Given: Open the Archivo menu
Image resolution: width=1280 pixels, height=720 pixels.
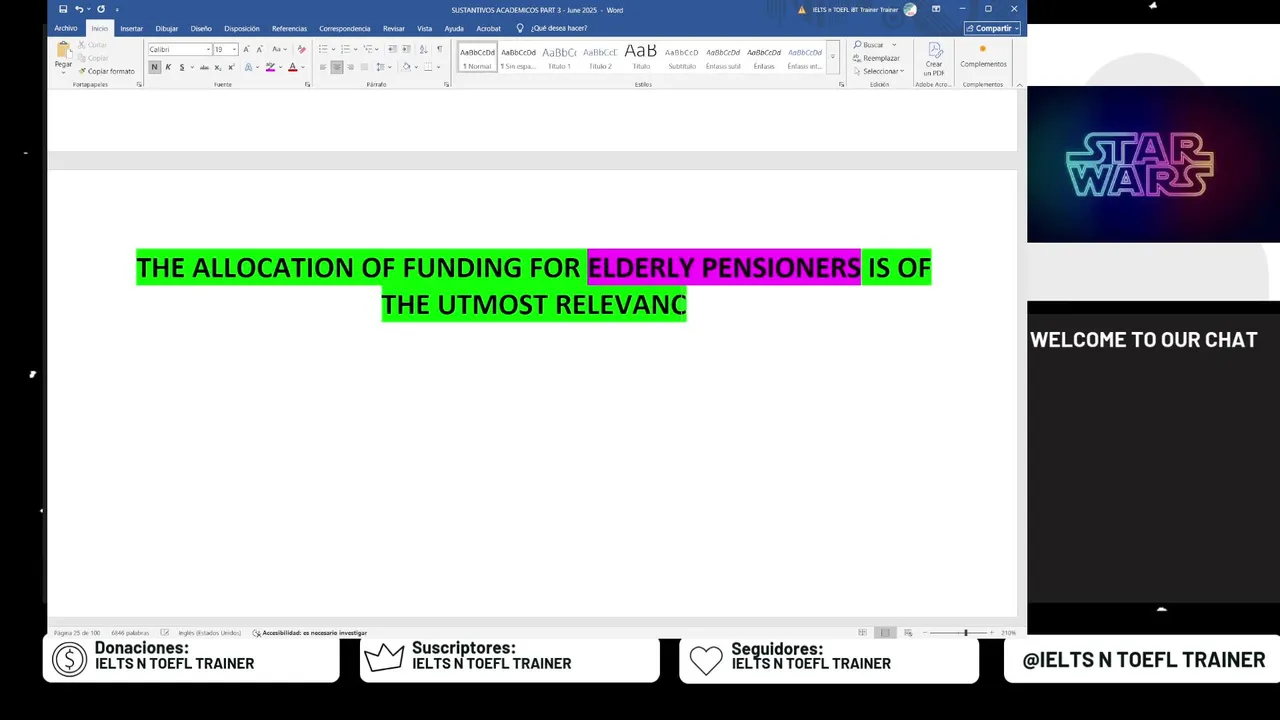Looking at the screenshot, I should coord(66,28).
